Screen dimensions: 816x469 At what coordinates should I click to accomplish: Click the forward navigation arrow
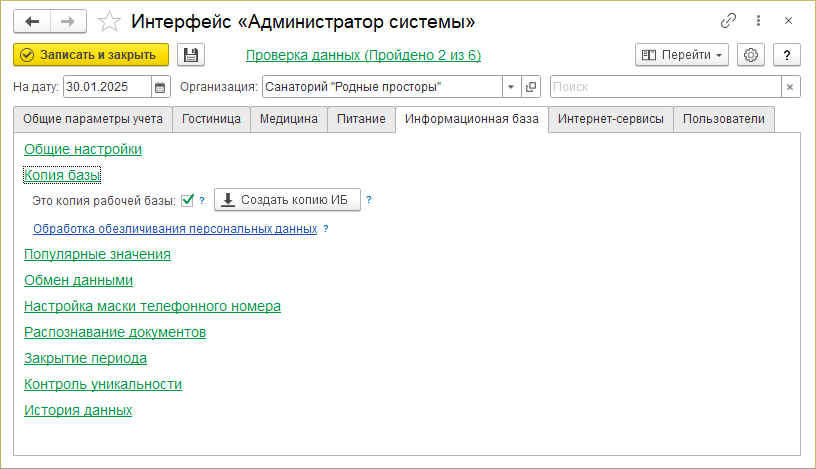click(67, 21)
